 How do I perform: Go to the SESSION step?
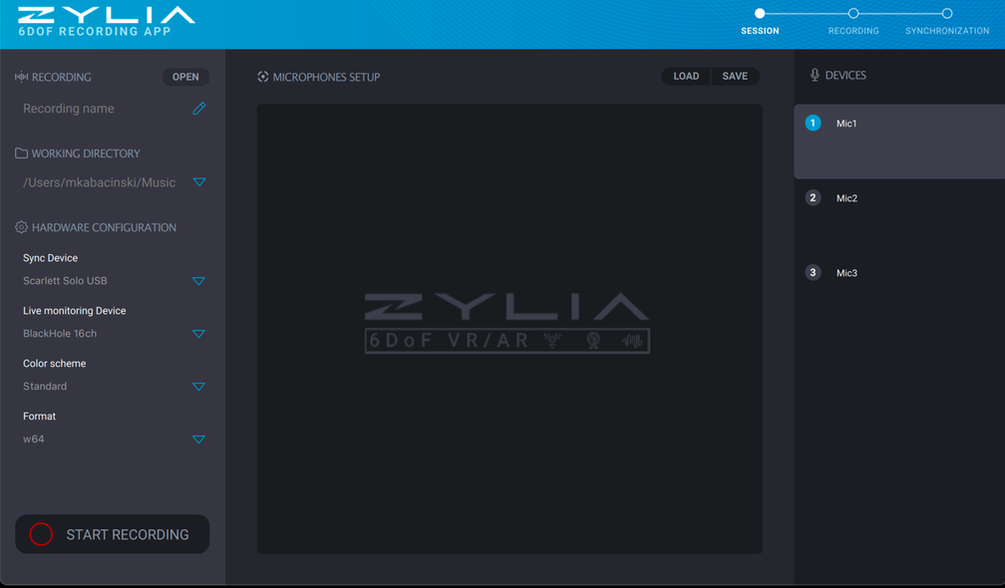760,31
